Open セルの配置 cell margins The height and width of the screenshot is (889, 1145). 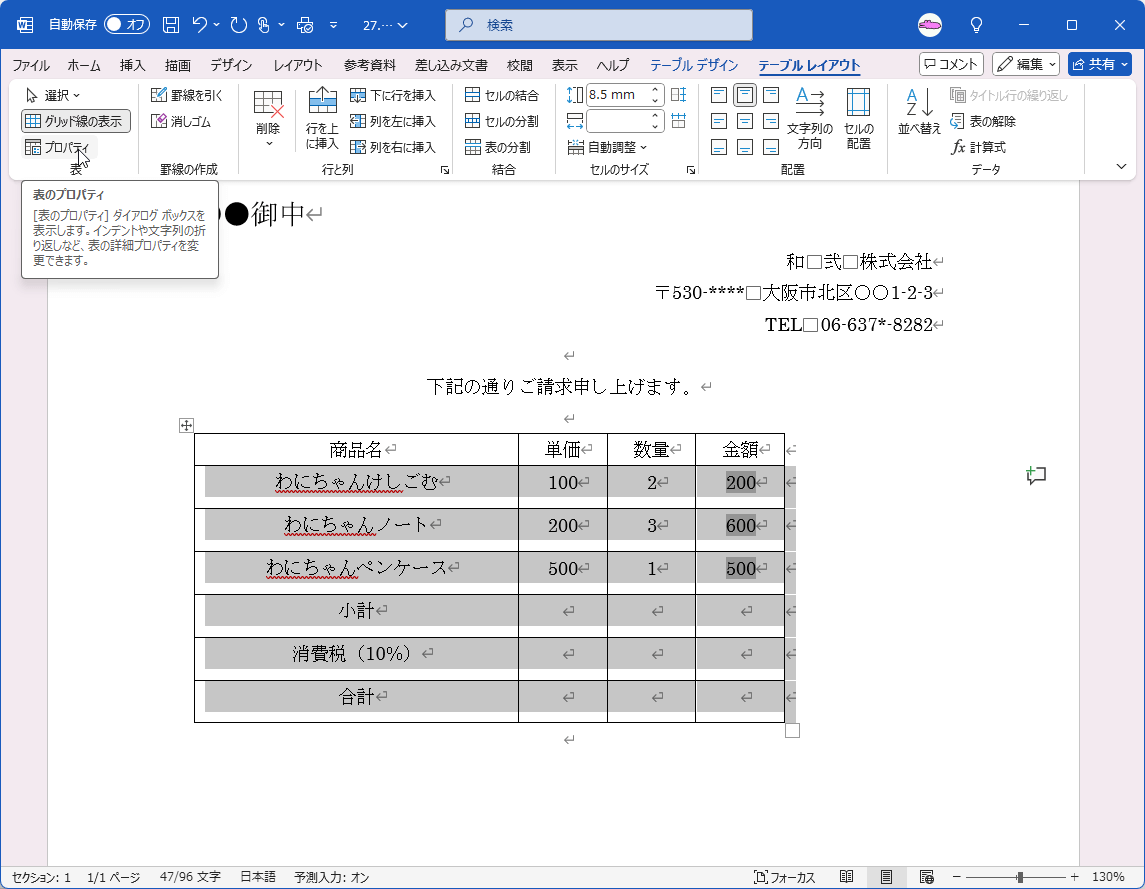[859, 118]
